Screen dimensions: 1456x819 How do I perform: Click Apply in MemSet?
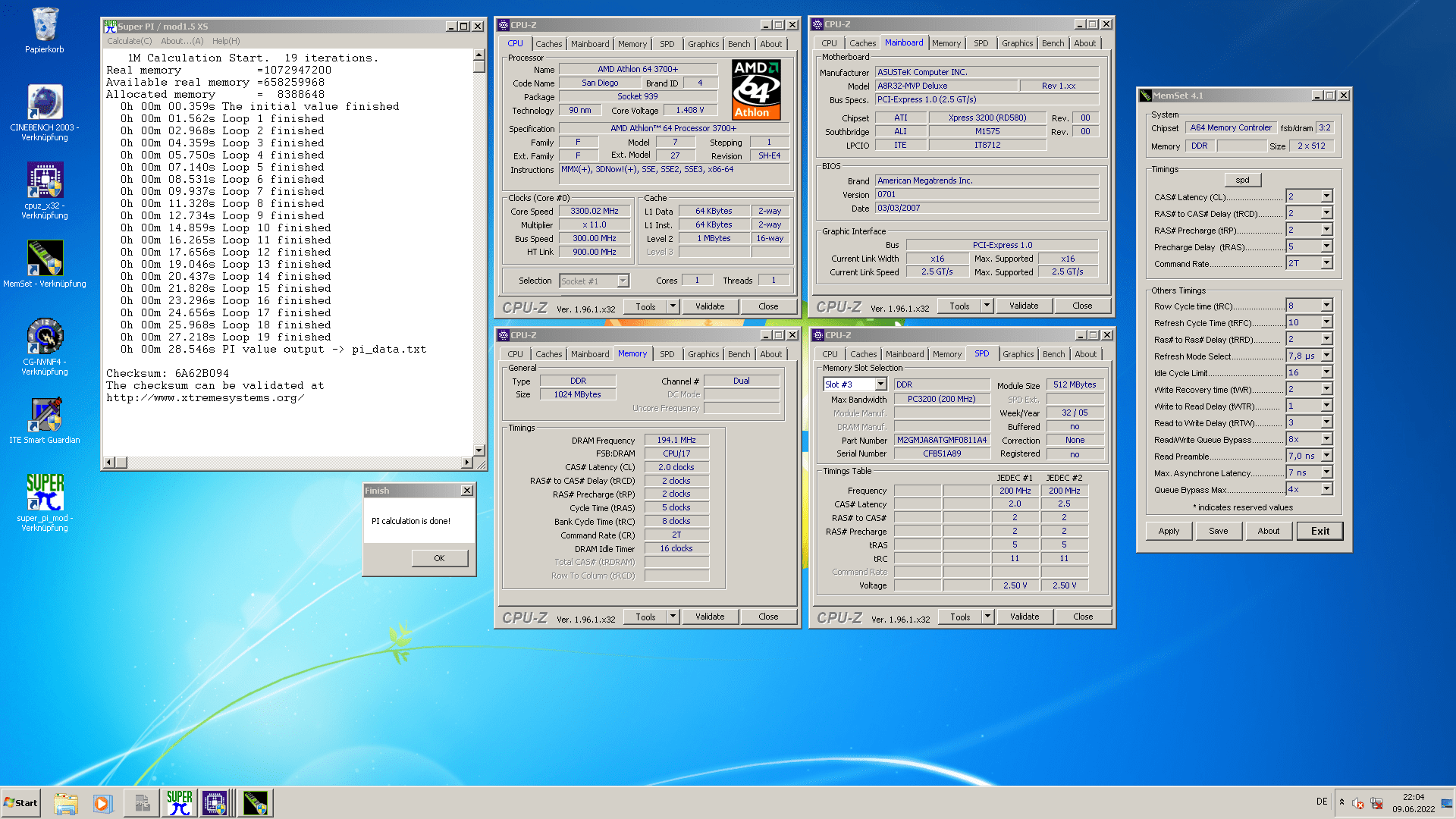(x=1169, y=531)
